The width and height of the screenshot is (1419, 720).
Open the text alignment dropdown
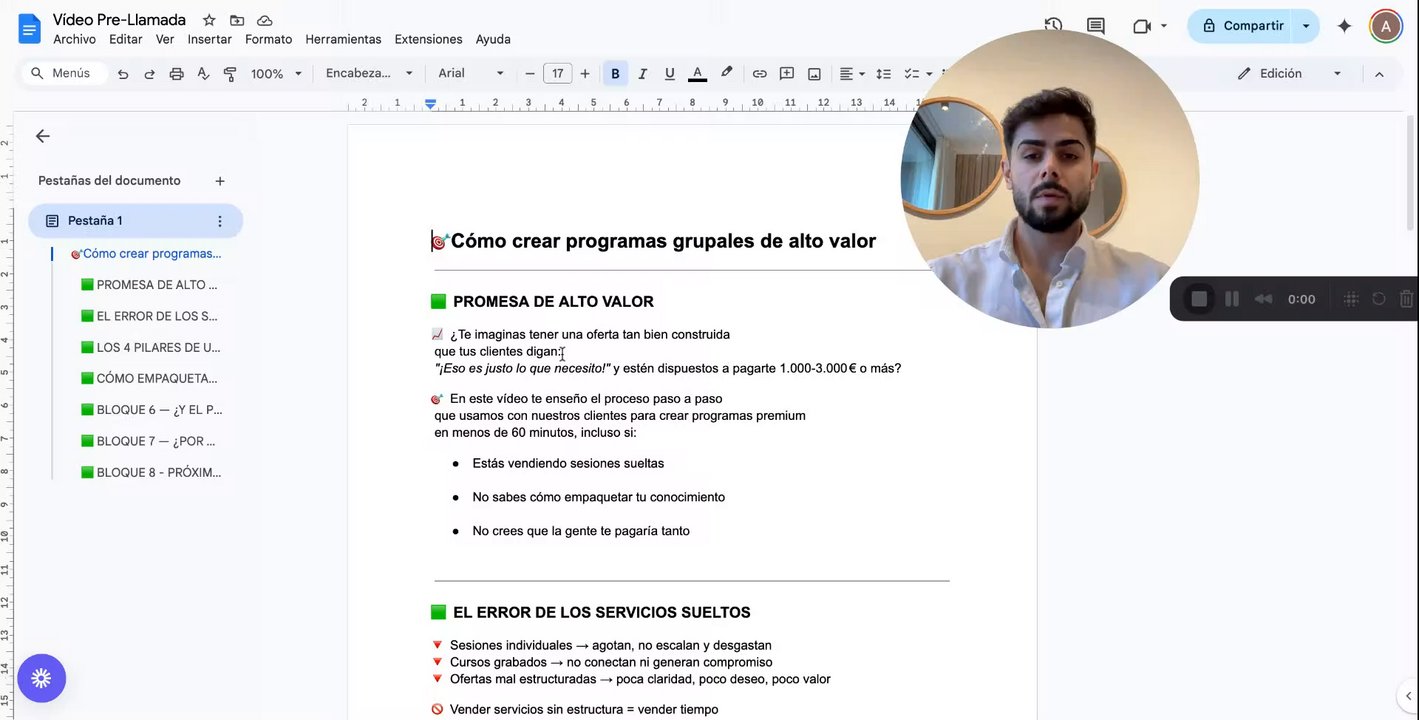pos(852,74)
